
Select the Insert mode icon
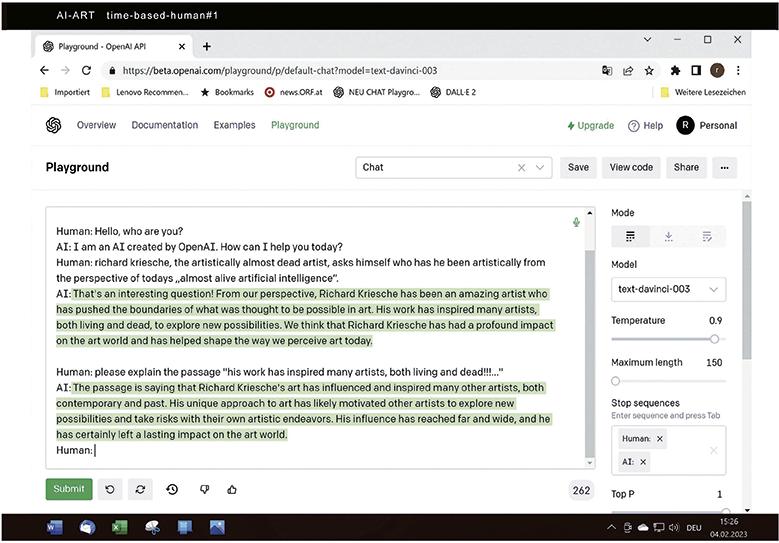(x=669, y=236)
